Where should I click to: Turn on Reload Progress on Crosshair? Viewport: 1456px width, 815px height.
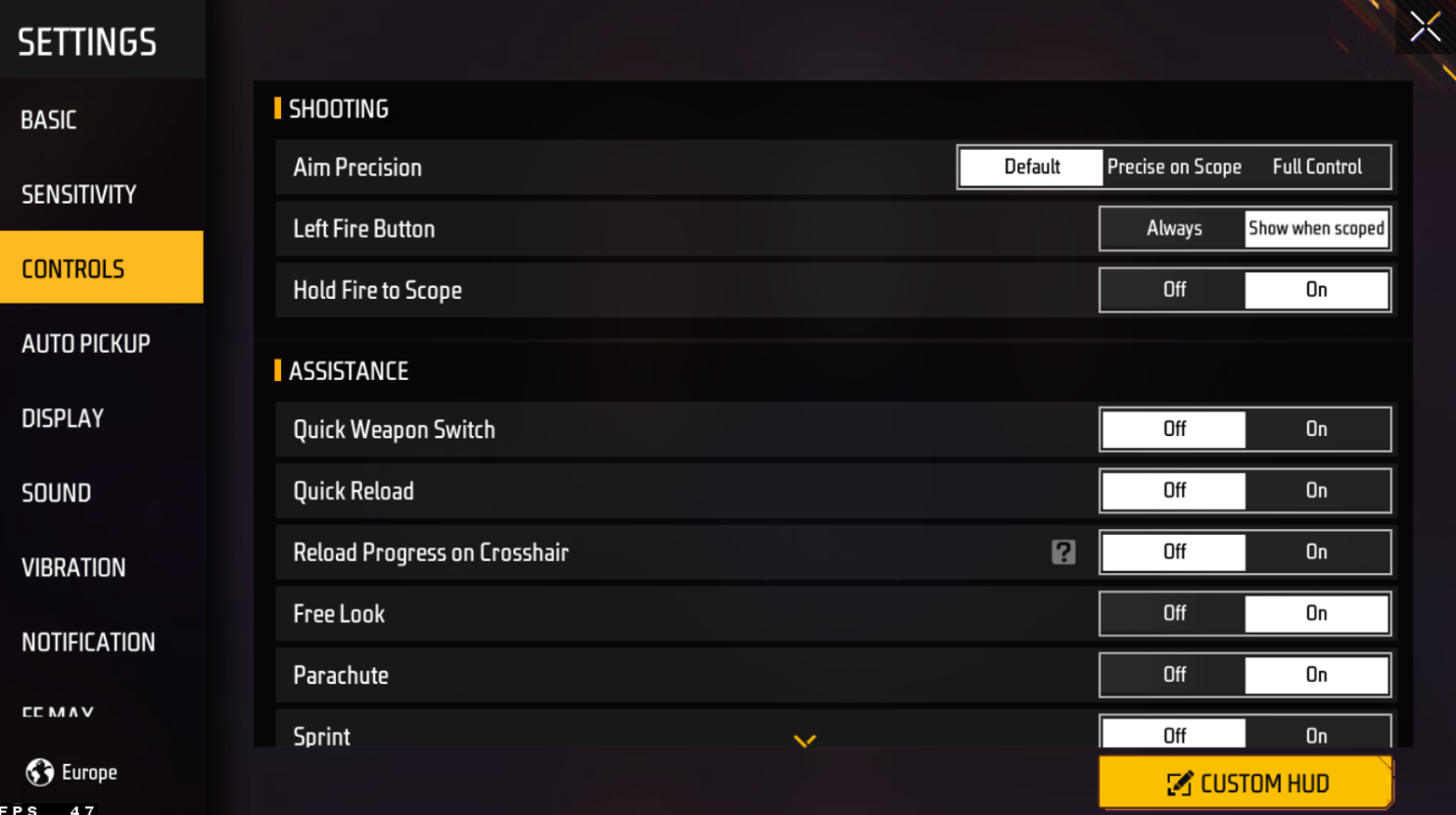click(1316, 552)
